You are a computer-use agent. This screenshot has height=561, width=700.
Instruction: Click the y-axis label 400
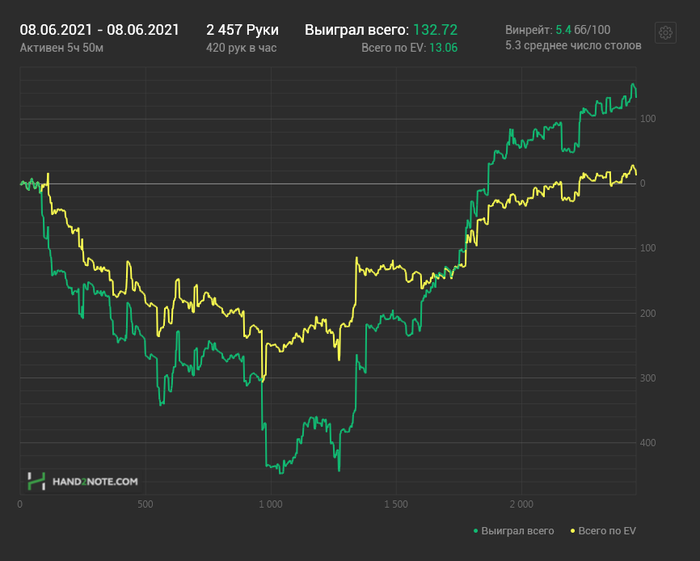(648, 443)
